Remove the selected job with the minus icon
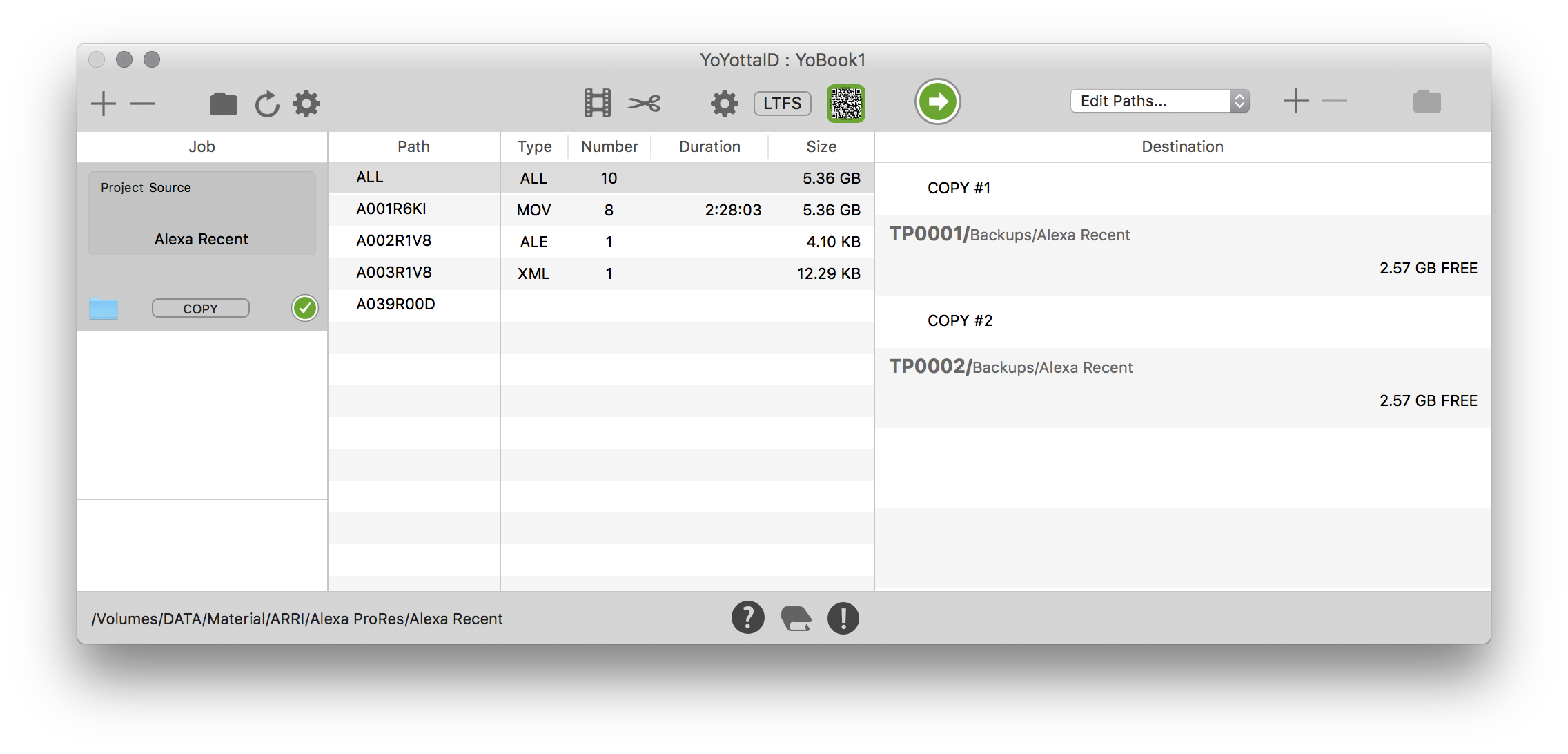This screenshot has height=754, width=1568. (x=142, y=104)
